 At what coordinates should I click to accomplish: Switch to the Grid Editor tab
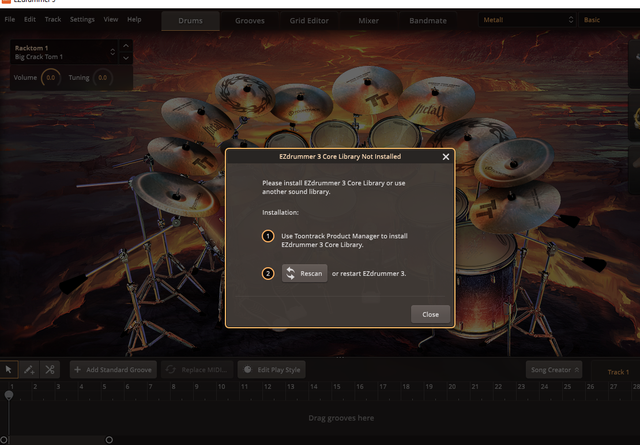[x=309, y=21]
